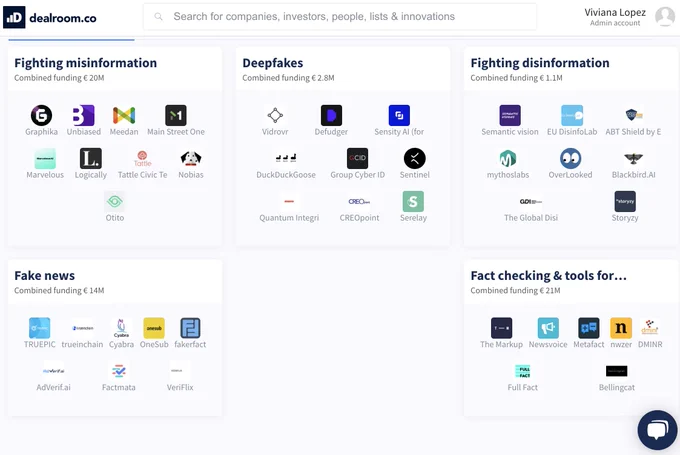Open the OverLooked eyes logo
680x455 pixels.
tap(570, 158)
